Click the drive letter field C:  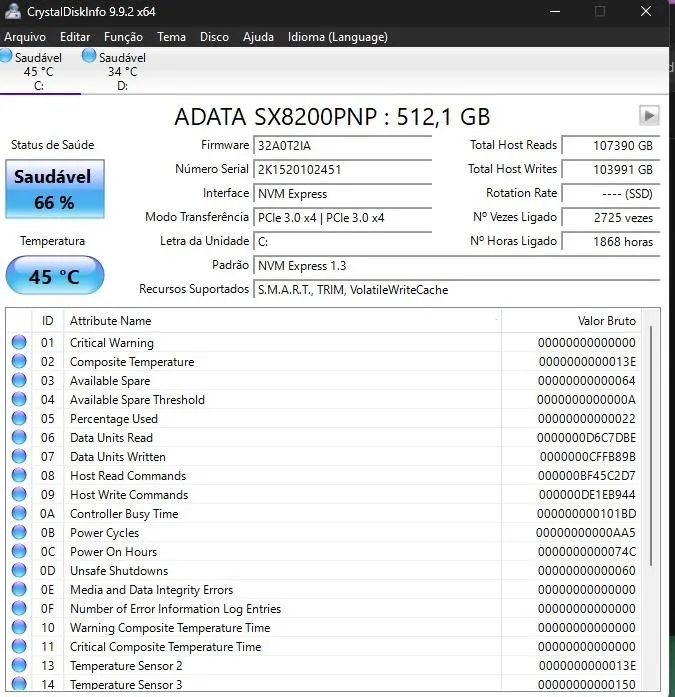[342, 241]
